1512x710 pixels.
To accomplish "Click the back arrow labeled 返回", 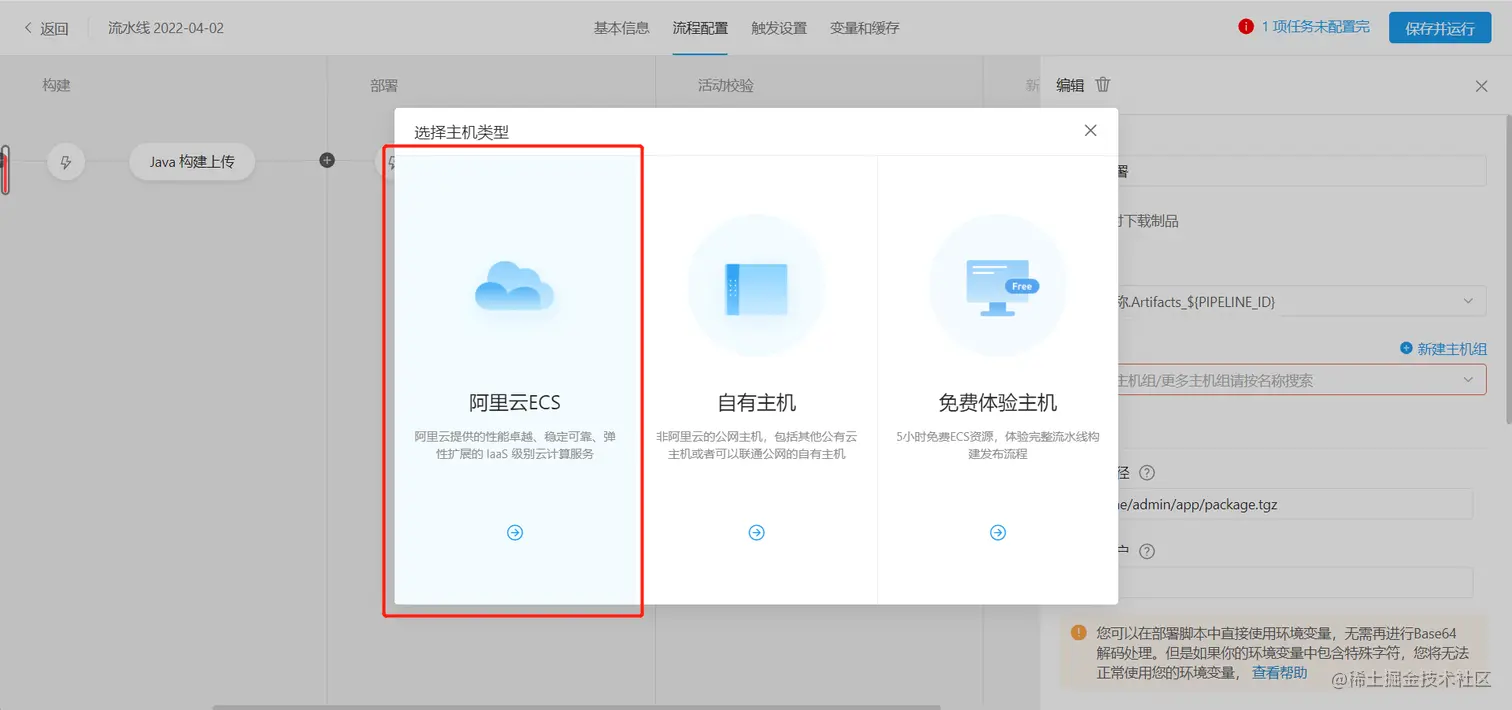I will coord(46,28).
